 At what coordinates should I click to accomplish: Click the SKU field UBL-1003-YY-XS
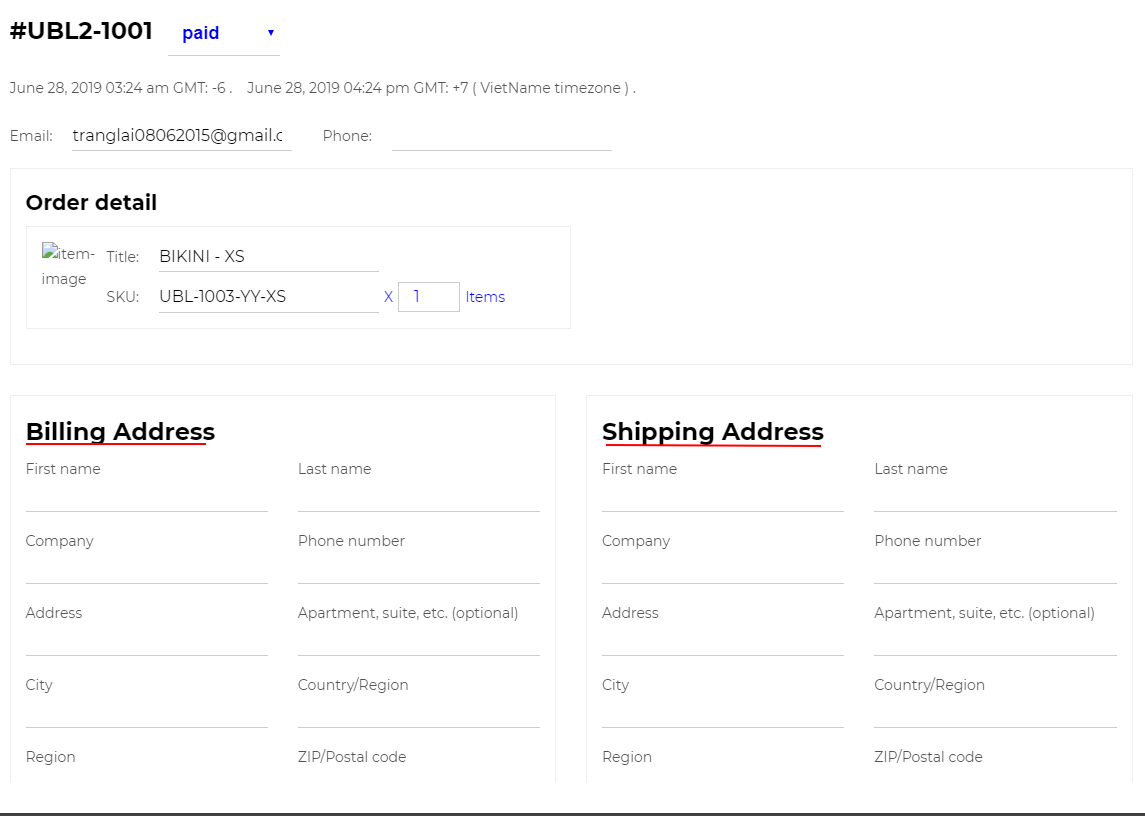click(x=268, y=297)
